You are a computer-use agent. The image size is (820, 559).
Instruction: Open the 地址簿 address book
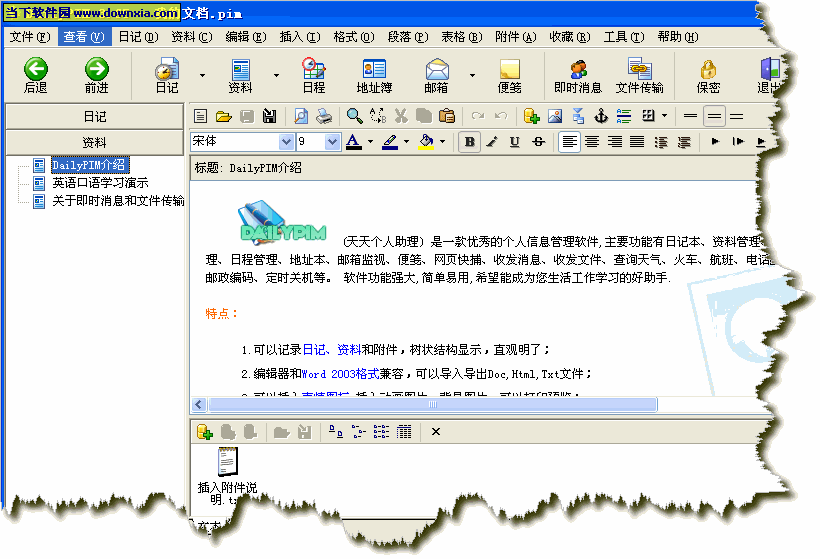pos(374,75)
